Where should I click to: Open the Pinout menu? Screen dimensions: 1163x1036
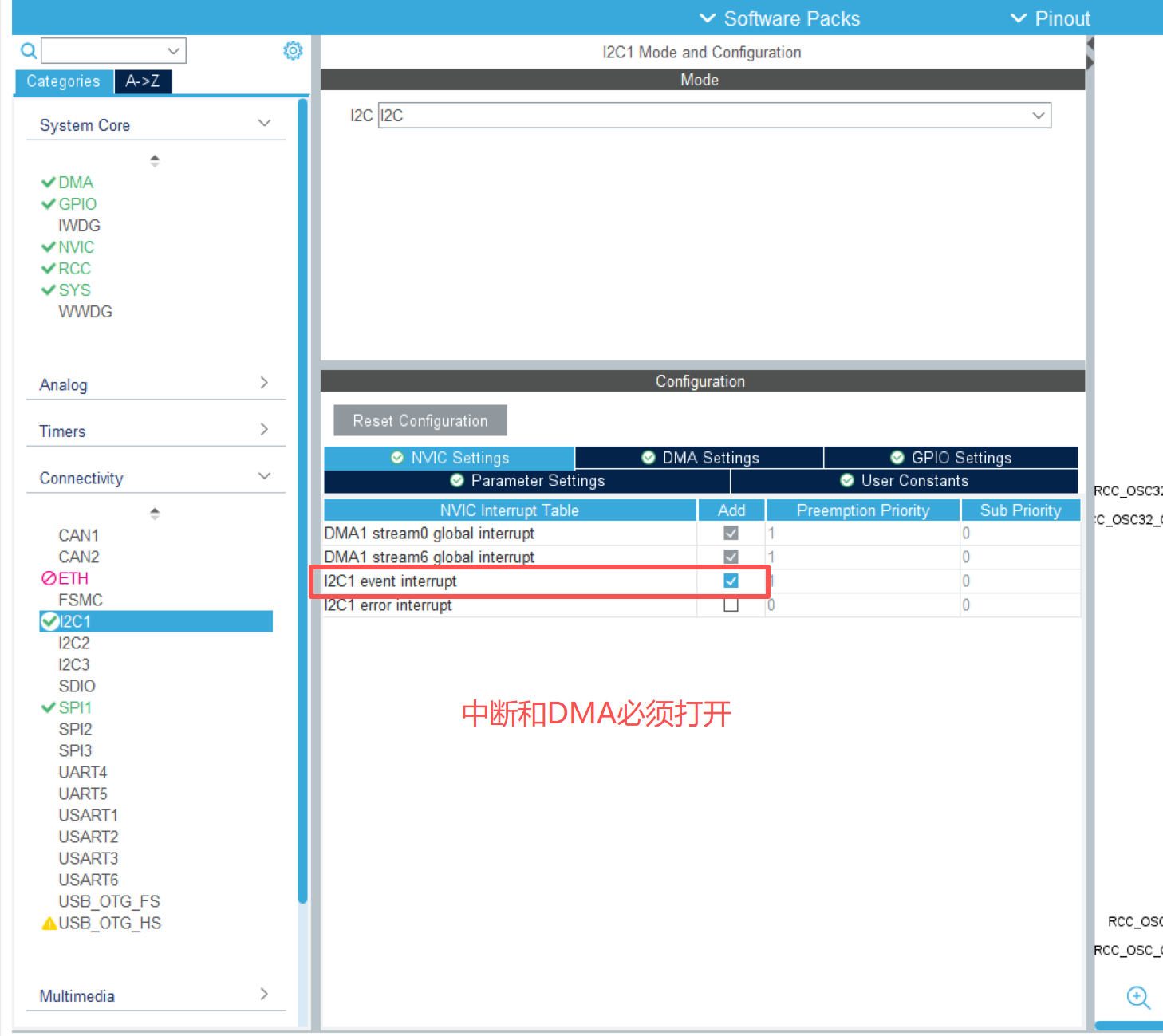(x=1050, y=18)
